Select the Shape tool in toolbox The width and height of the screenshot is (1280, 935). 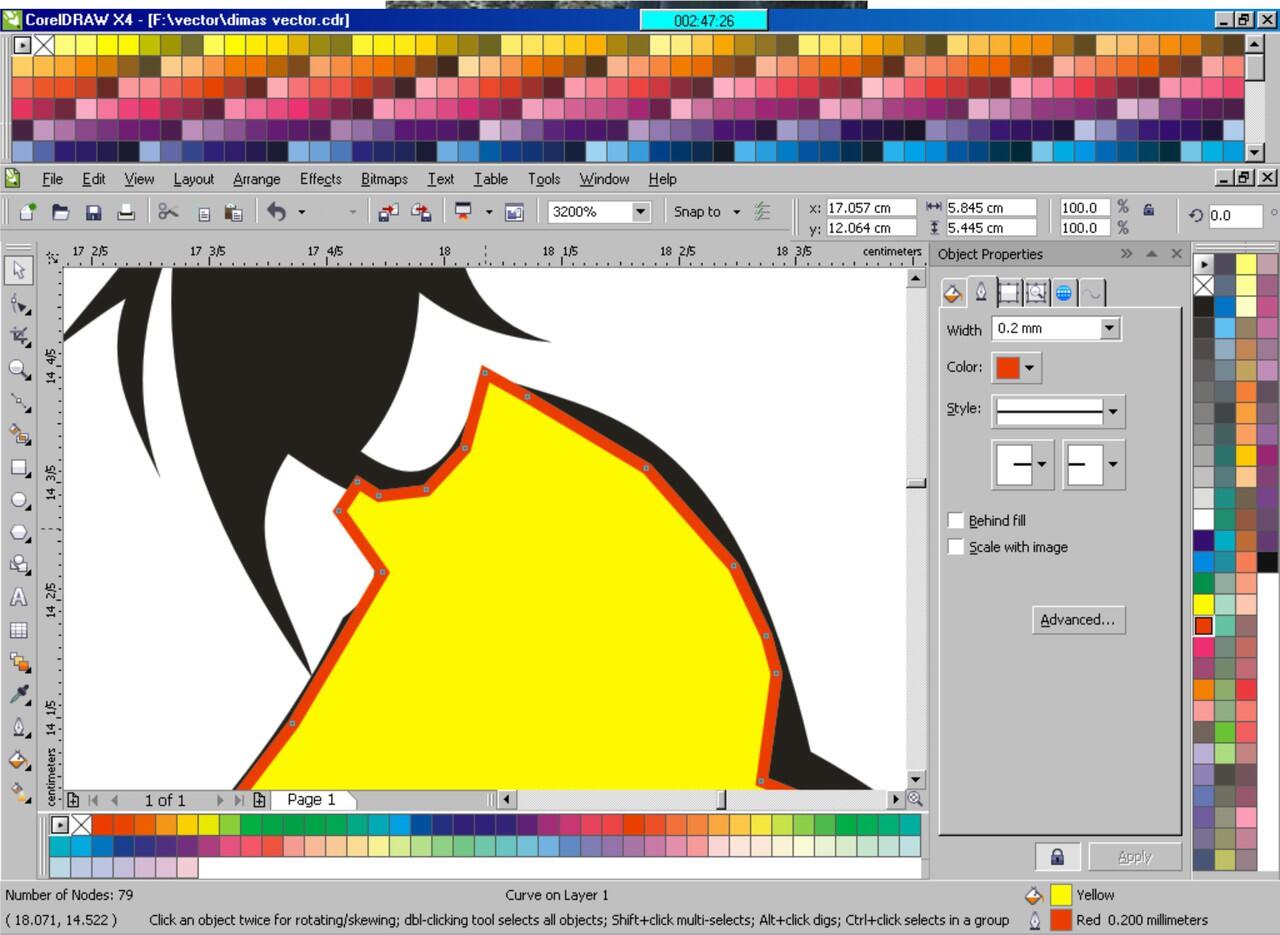click(x=19, y=303)
